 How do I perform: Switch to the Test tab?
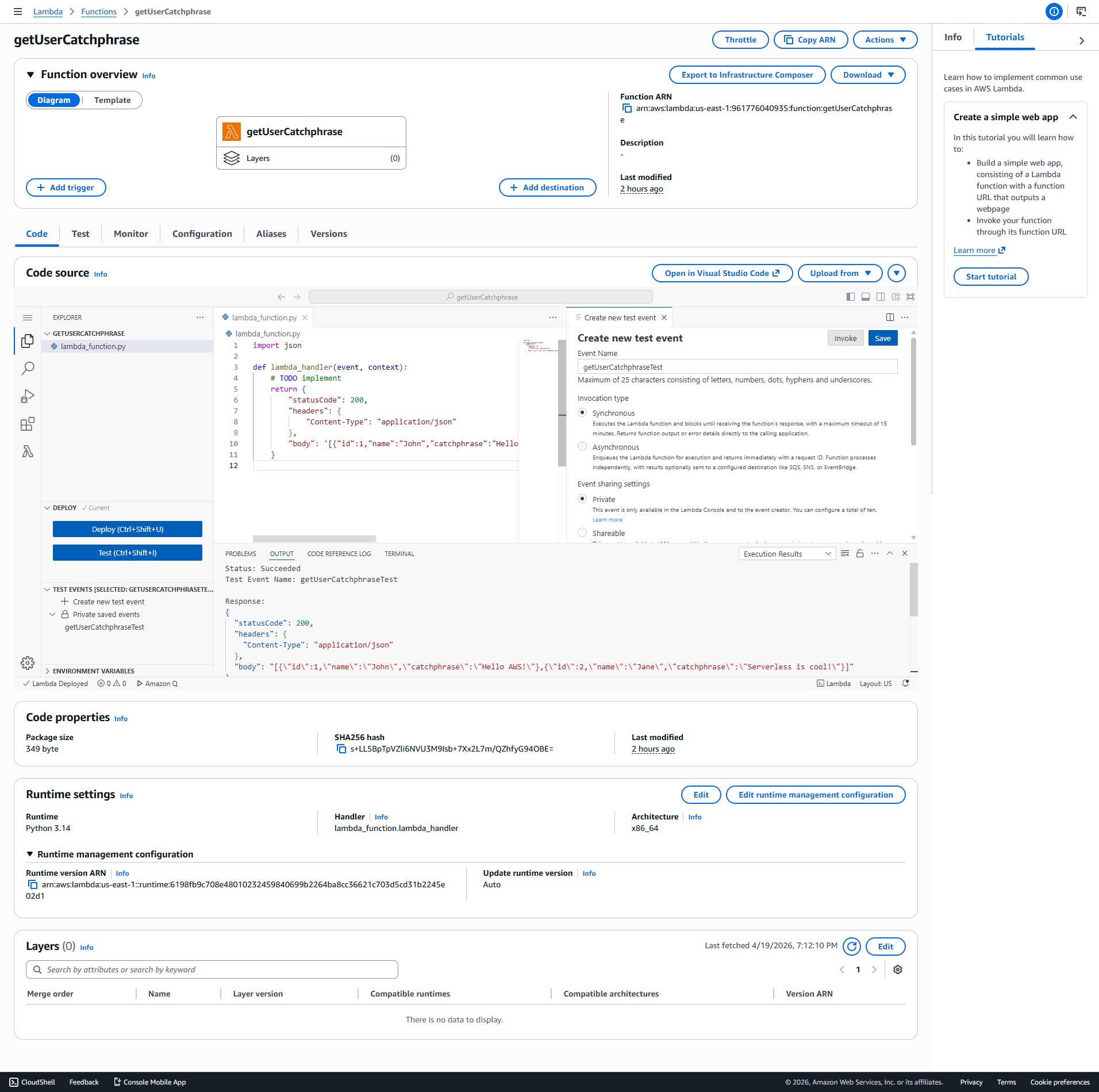coord(80,233)
